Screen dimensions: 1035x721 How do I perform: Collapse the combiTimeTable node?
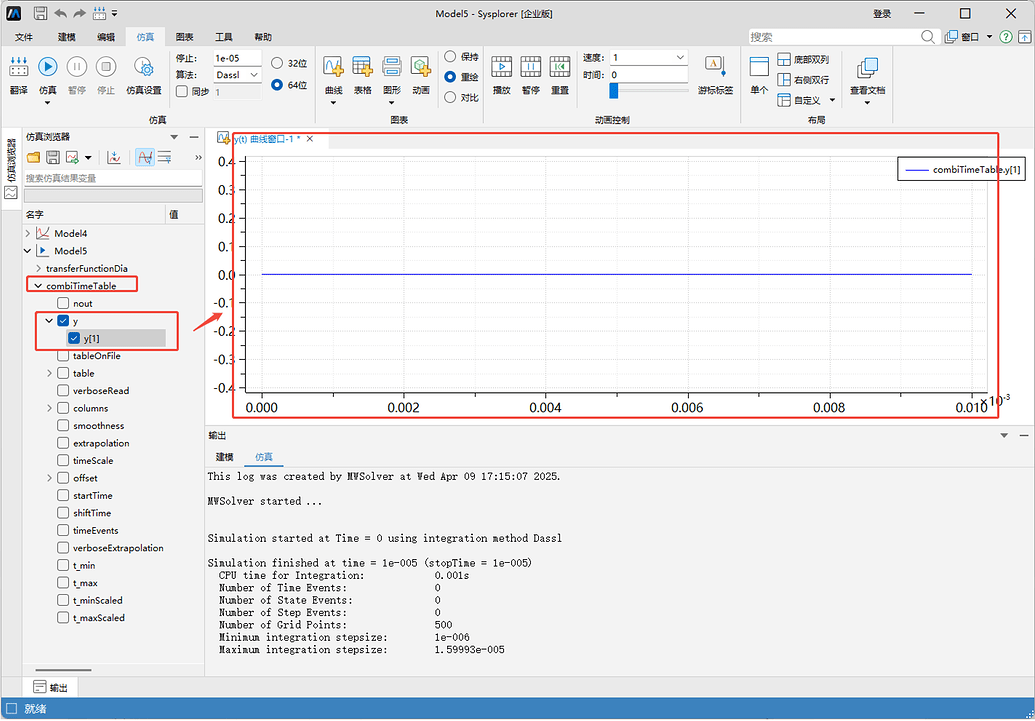coord(38,286)
